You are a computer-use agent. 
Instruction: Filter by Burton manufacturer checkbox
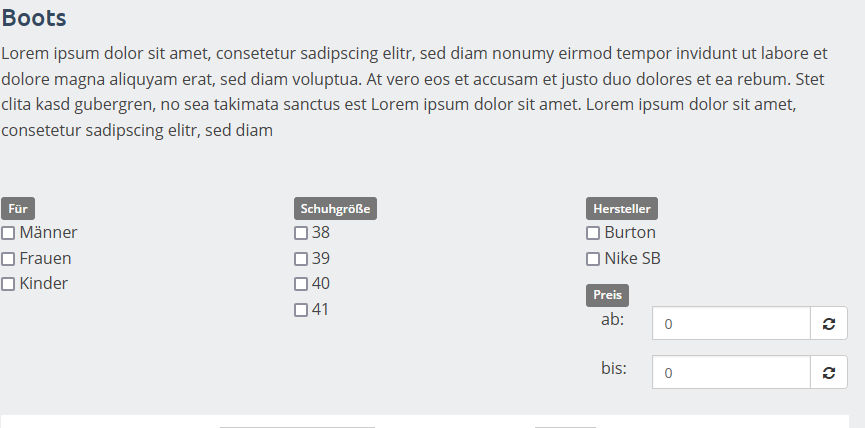pyautogui.click(x=593, y=233)
